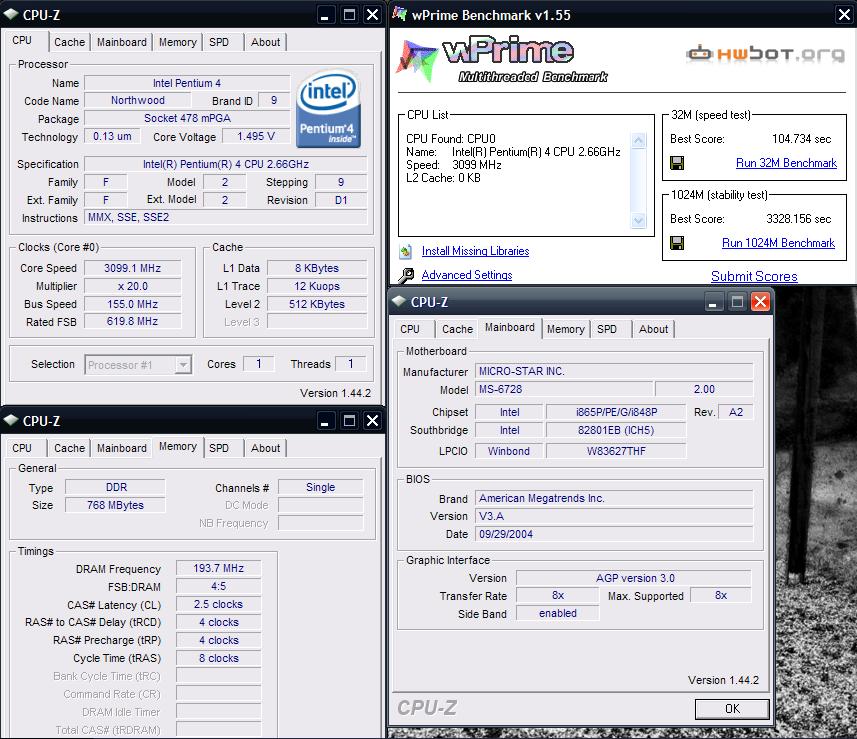
Task: Click the wPrime title bar icon
Action: (x=400, y=14)
